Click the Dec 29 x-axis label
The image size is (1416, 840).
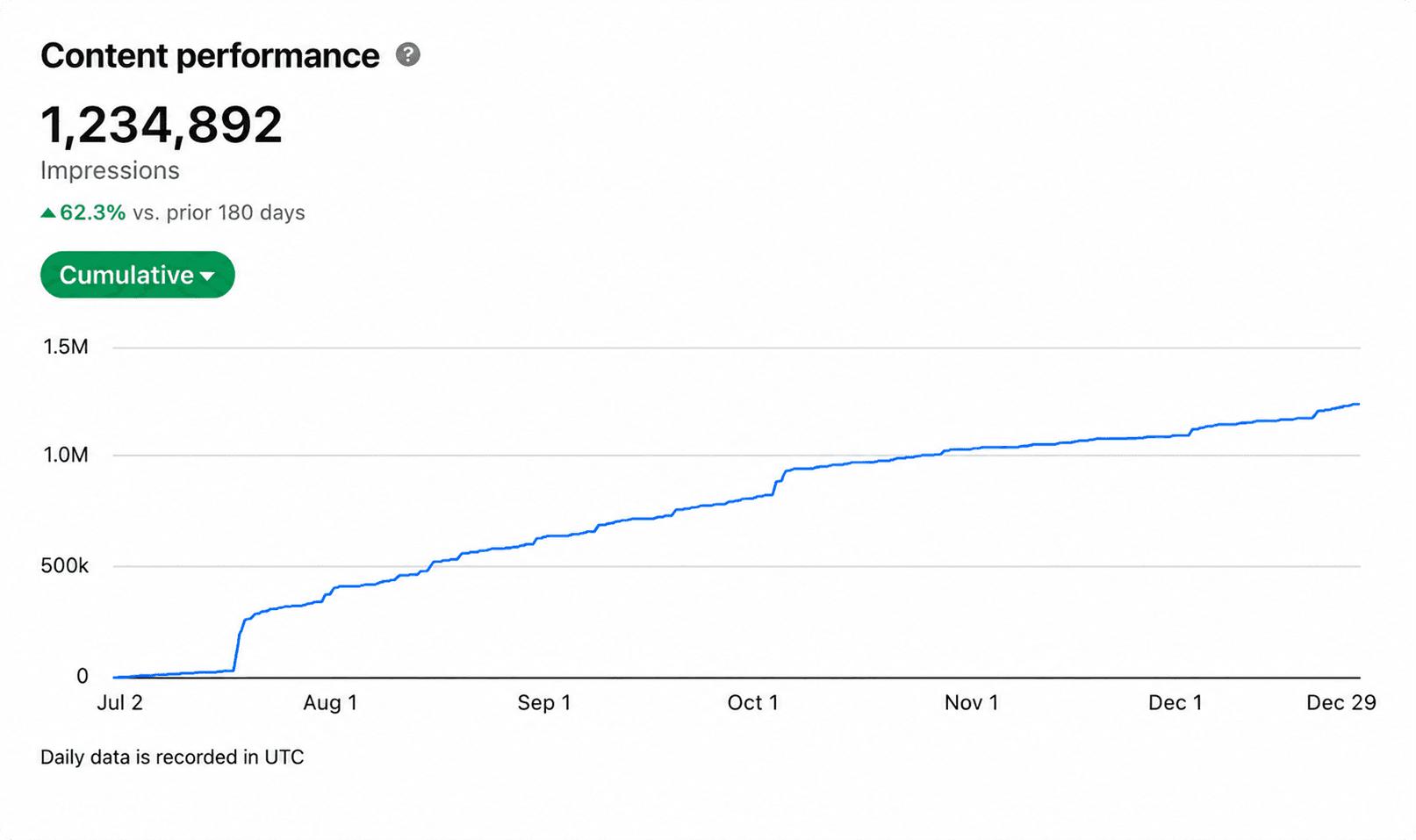coord(1341,702)
